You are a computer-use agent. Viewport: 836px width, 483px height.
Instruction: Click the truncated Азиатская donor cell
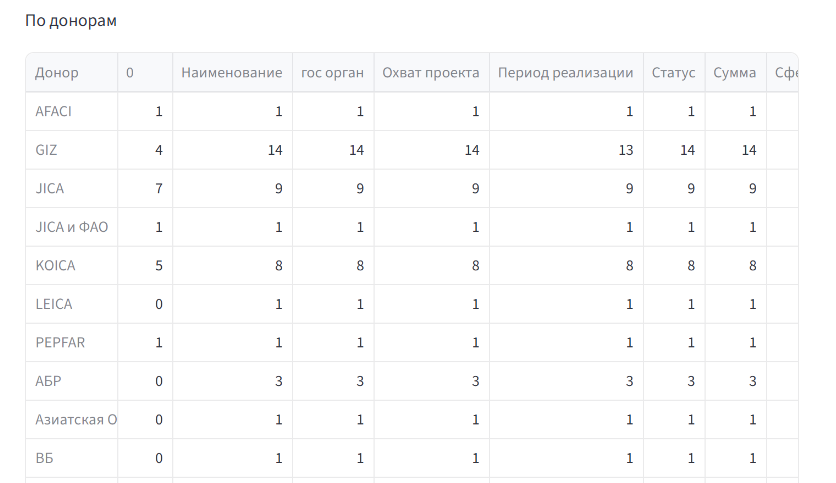(x=75, y=420)
